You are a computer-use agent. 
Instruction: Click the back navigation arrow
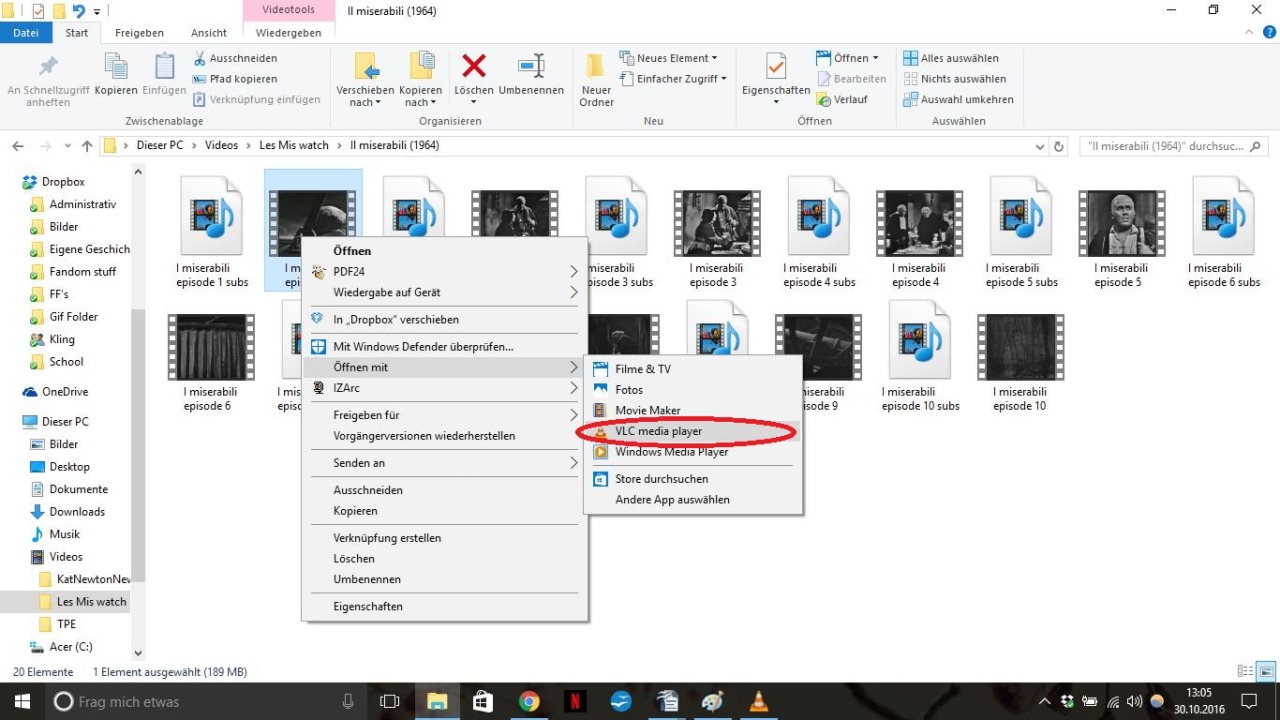coord(18,146)
